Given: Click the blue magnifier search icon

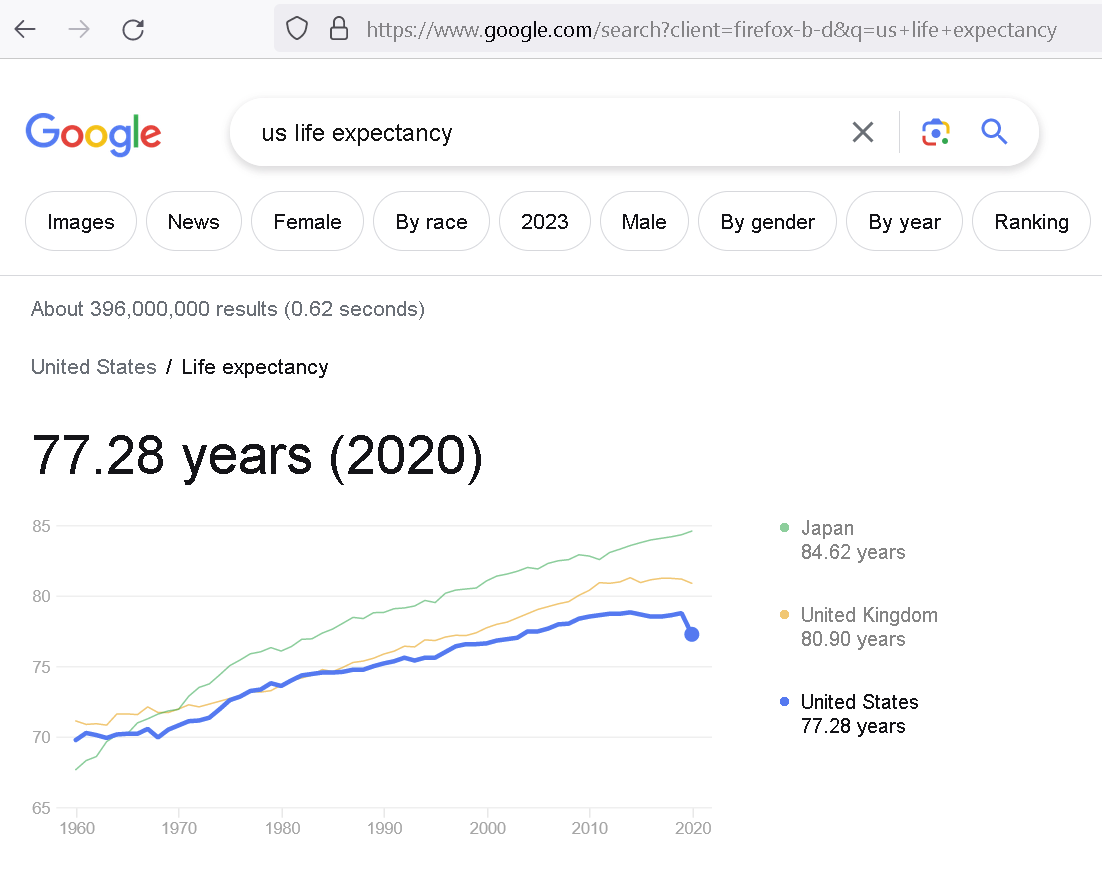Looking at the screenshot, I should pyautogui.click(x=994, y=132).
